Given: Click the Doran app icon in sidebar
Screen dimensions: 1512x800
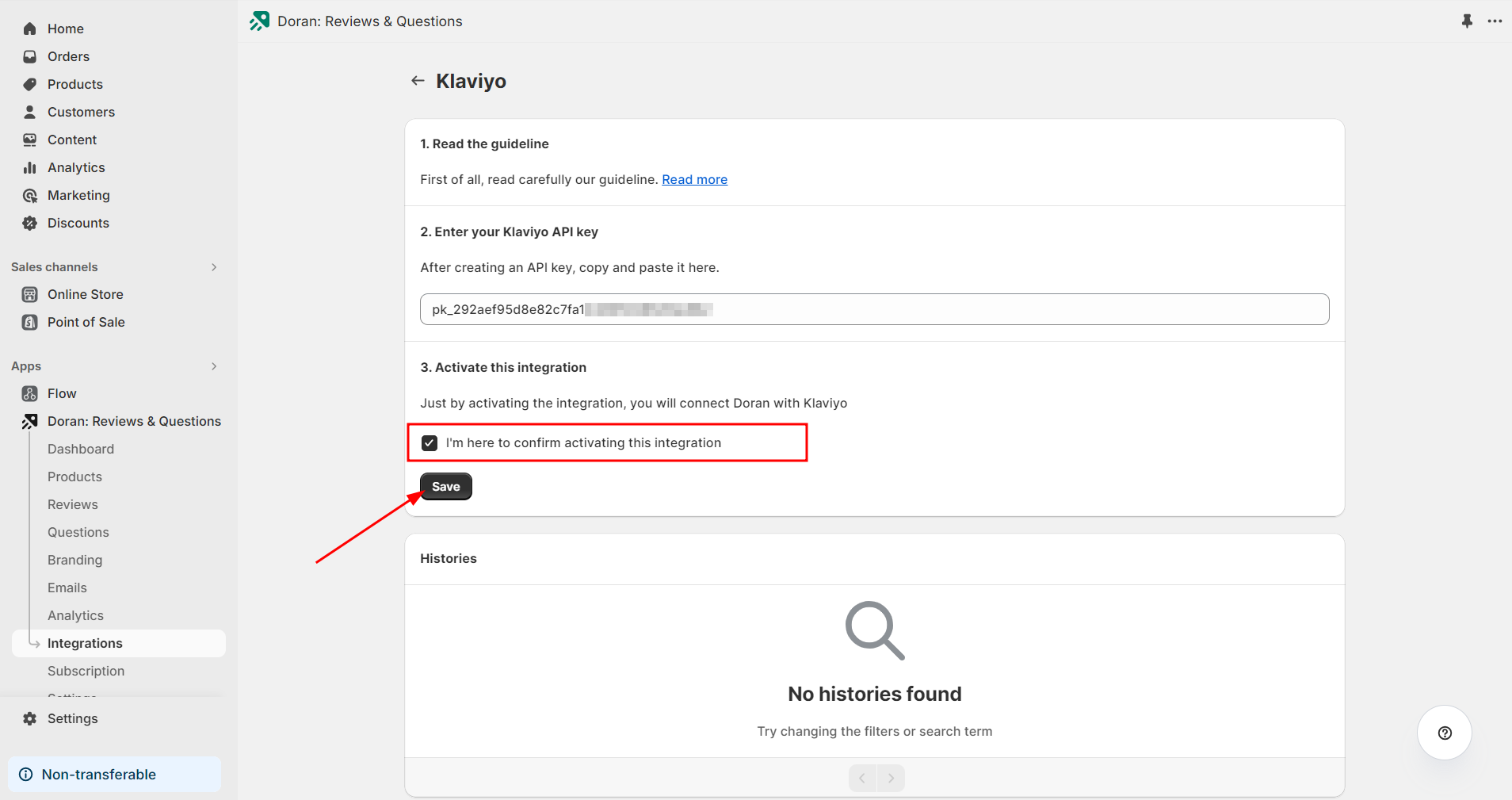Looking at the screenshot, I should [x=30, y=421].
